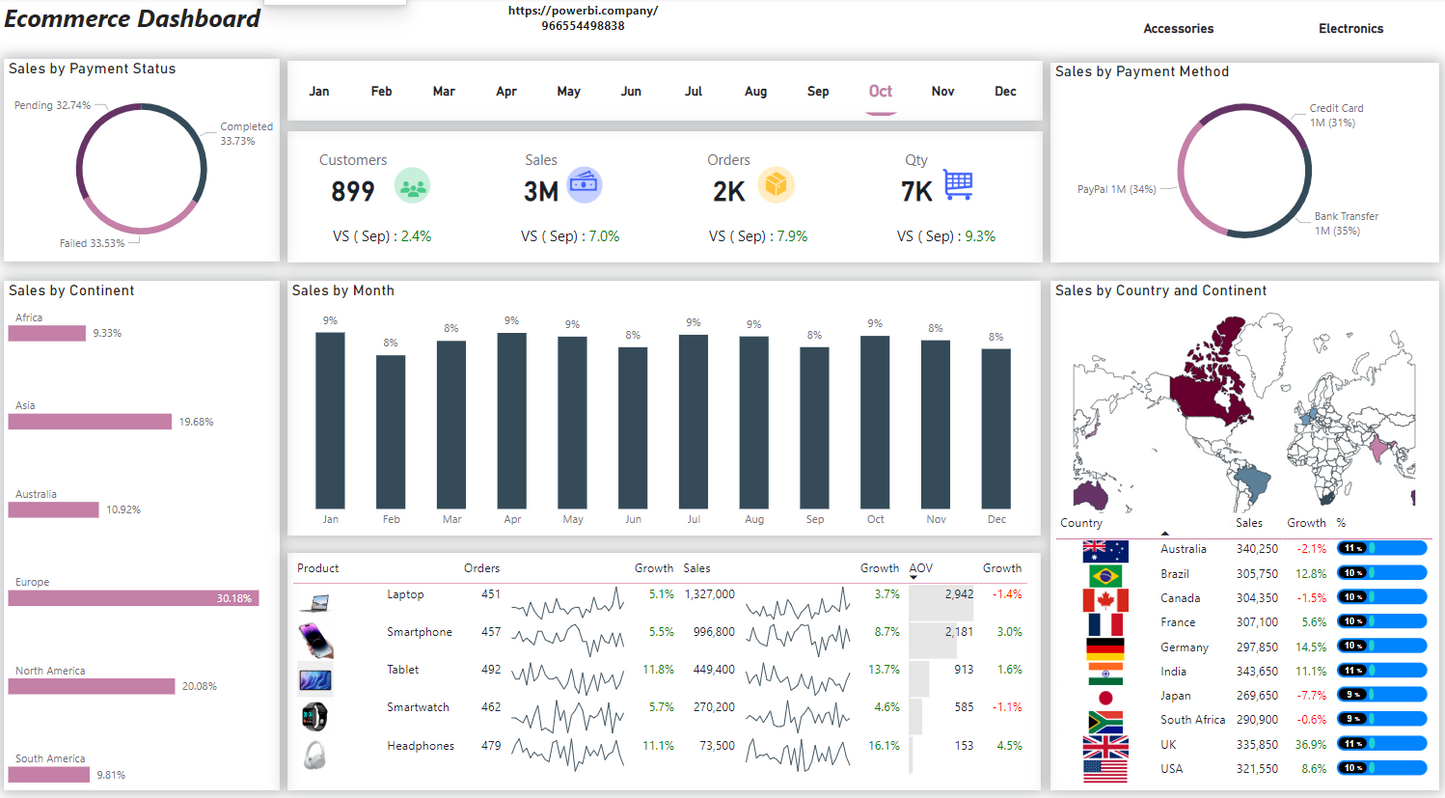
Task: Select the Oct month tab
Action: [880, 91]
